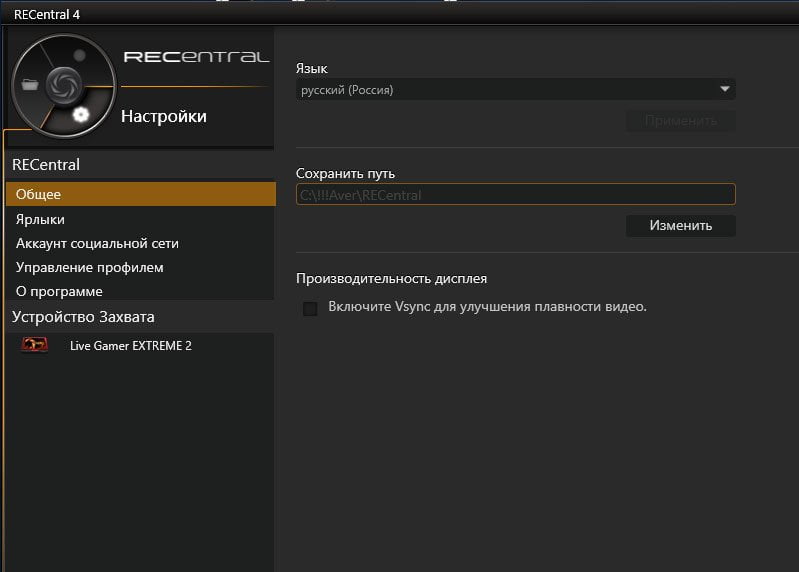Click the Изменить button
This screenshot has height=572, width=799.
(x=680, y=225)
